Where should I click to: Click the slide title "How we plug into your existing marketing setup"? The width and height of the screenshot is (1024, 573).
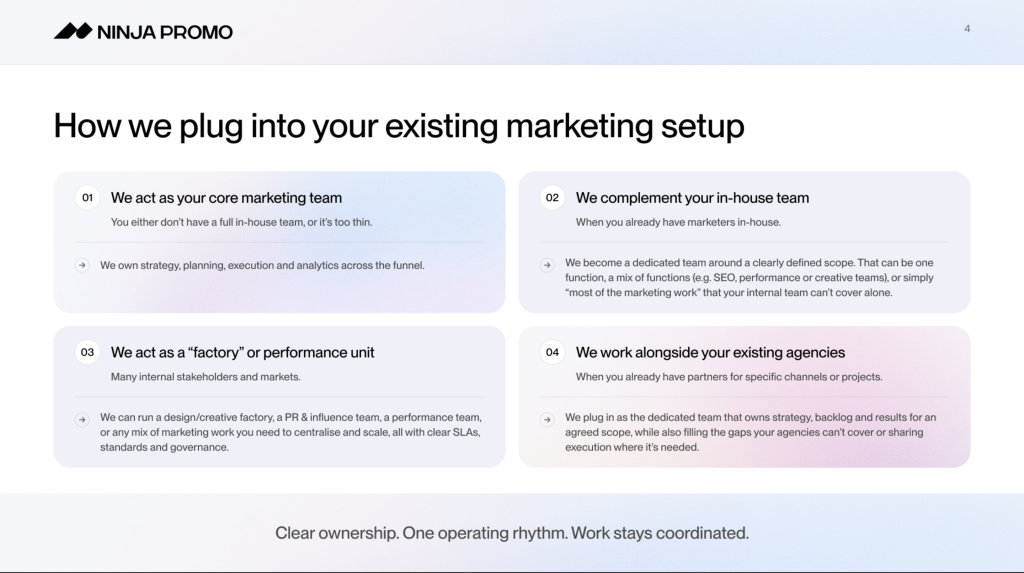click(398, 127)
